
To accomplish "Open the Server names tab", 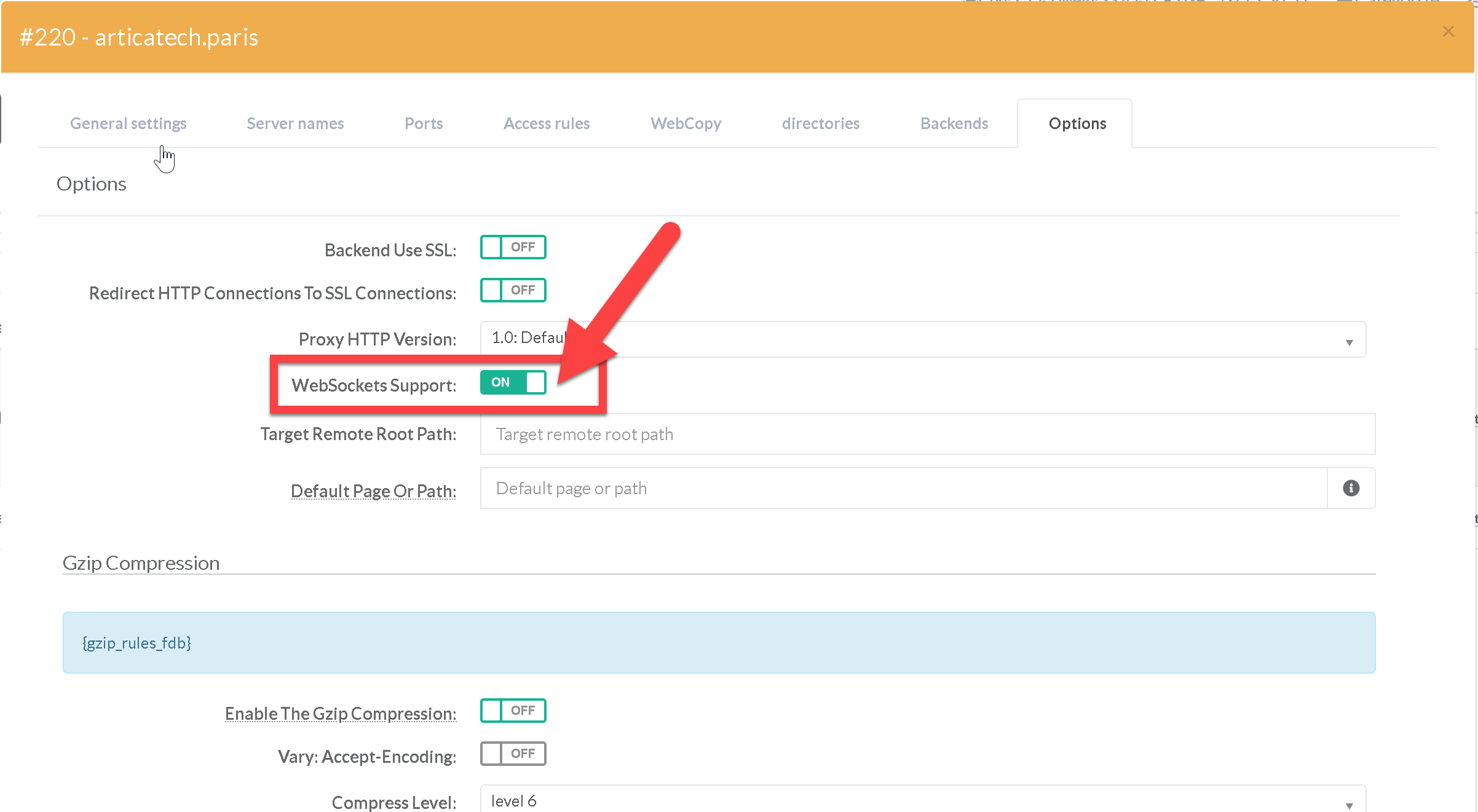I will click(x=295, y=124).
